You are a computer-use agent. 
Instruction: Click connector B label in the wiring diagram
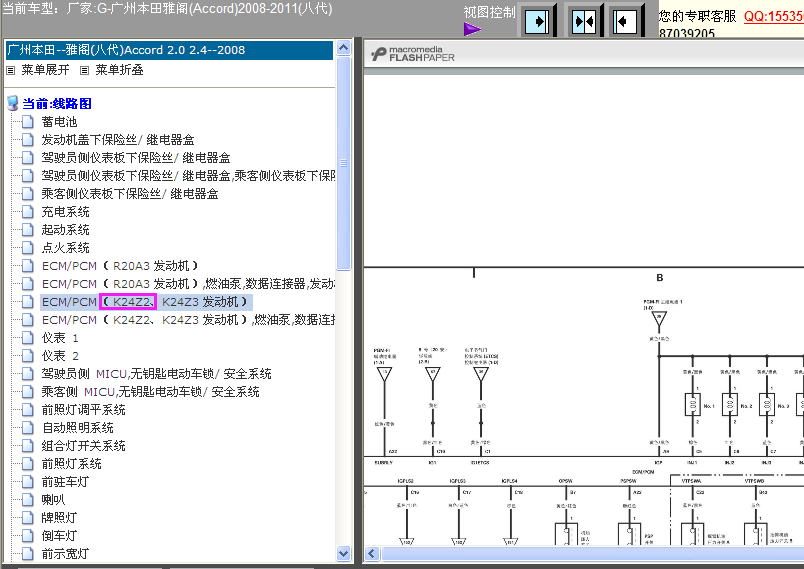[660, 277]
